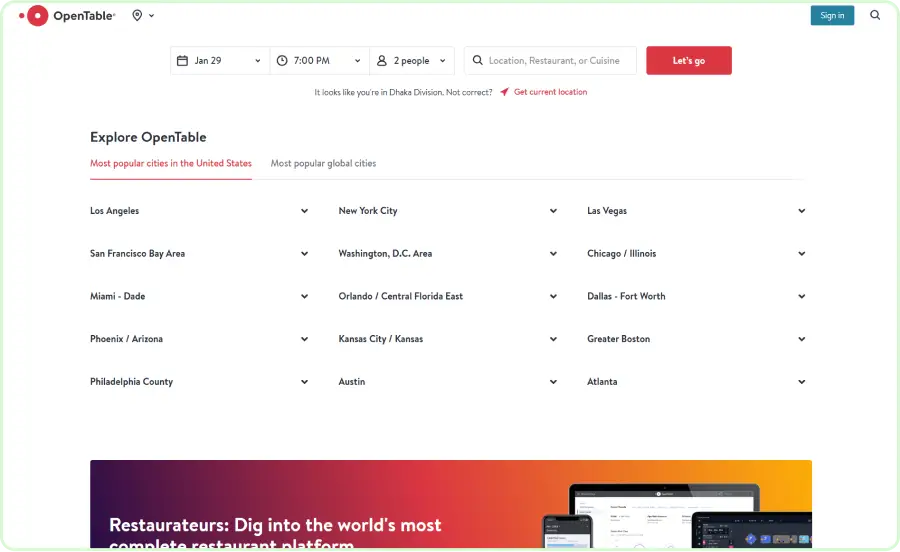Expand the Austin chevron
Screen dimensions: 900x552
(x=553, y=382)
